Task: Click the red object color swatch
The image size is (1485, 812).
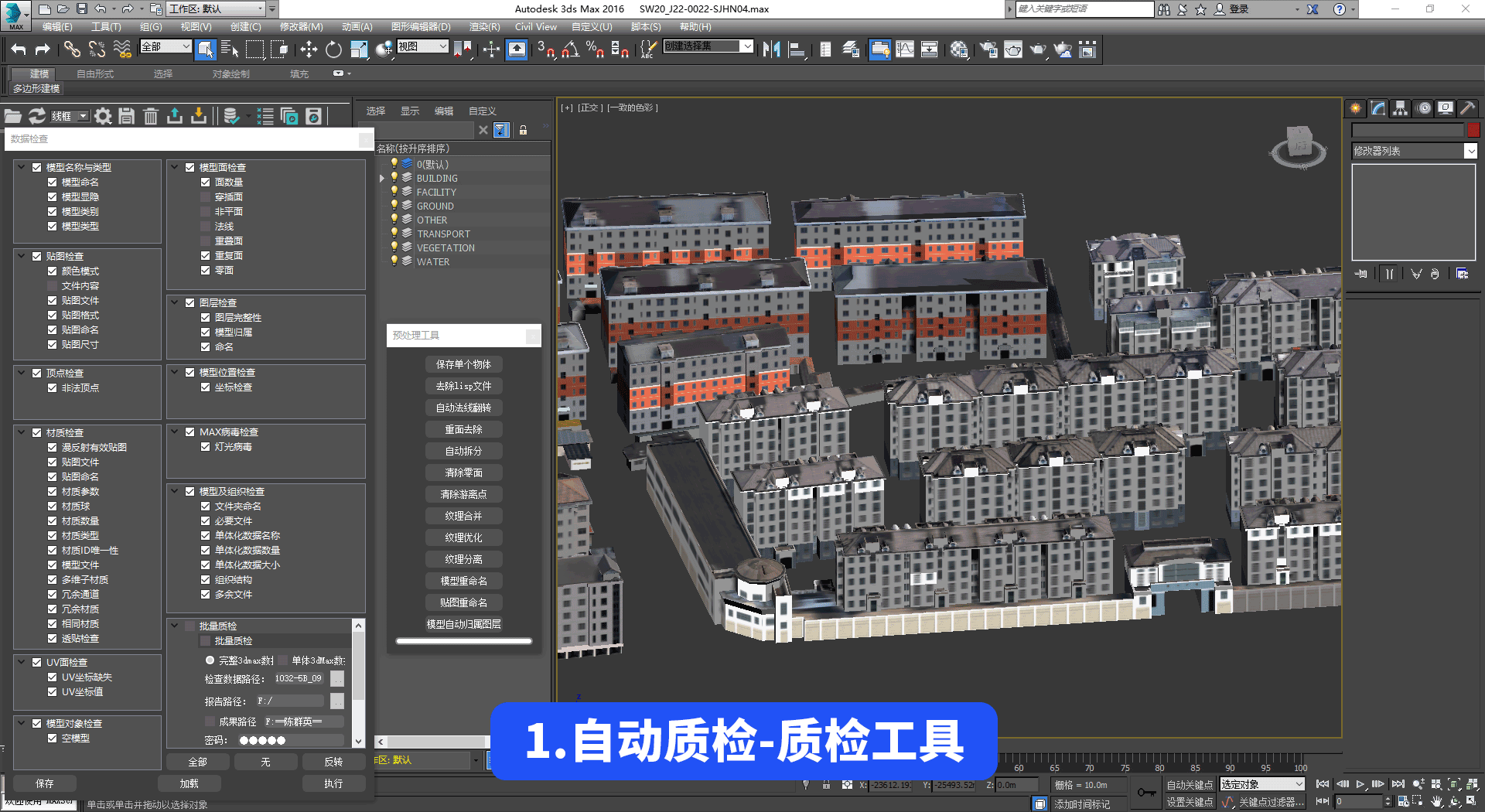Action: click(1473, 130)
